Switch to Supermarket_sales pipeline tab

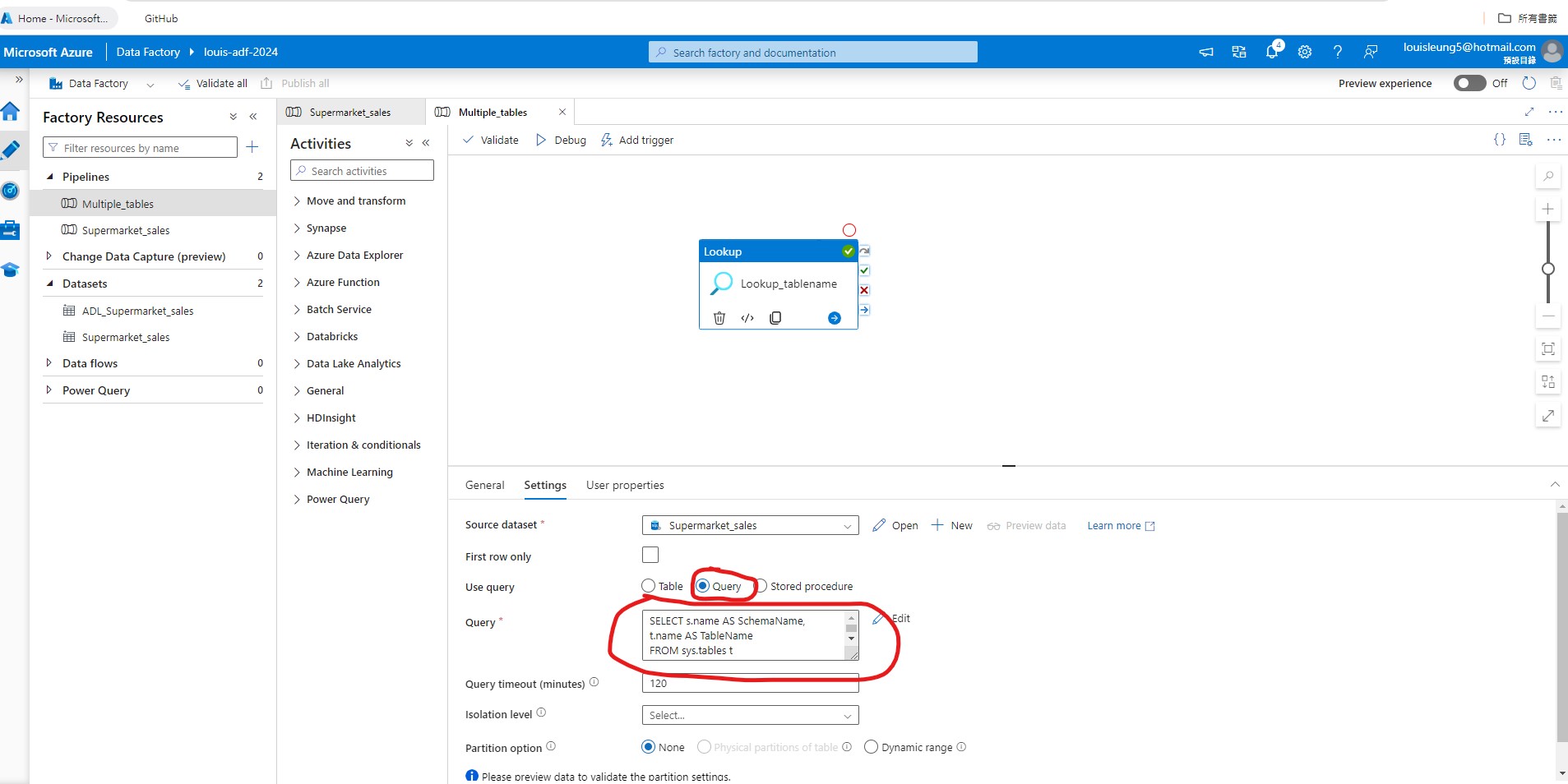click(350, 113)
